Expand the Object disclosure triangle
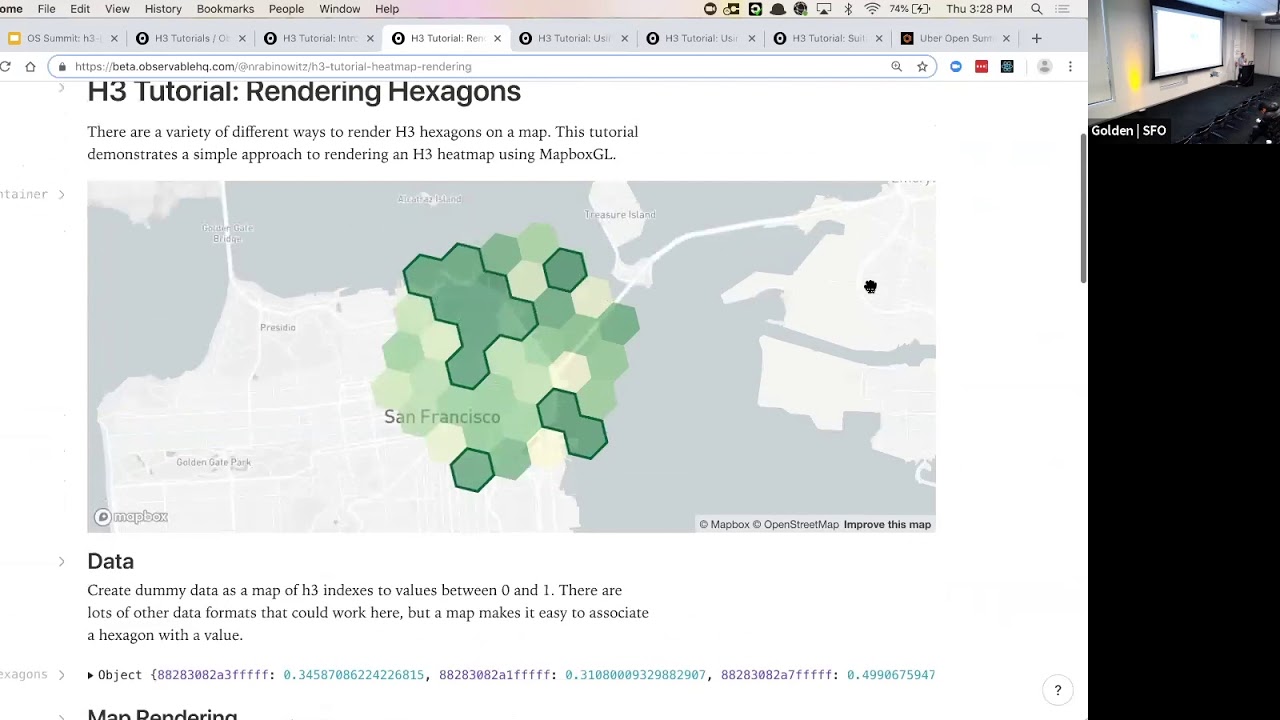1280x720 pixels. [91, 676]
